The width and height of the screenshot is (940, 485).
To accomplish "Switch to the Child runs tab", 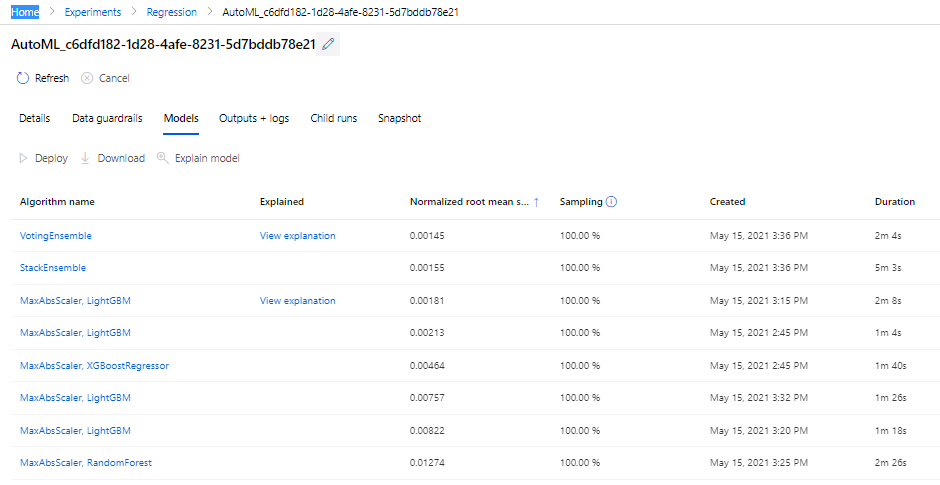I will (333, 118).
